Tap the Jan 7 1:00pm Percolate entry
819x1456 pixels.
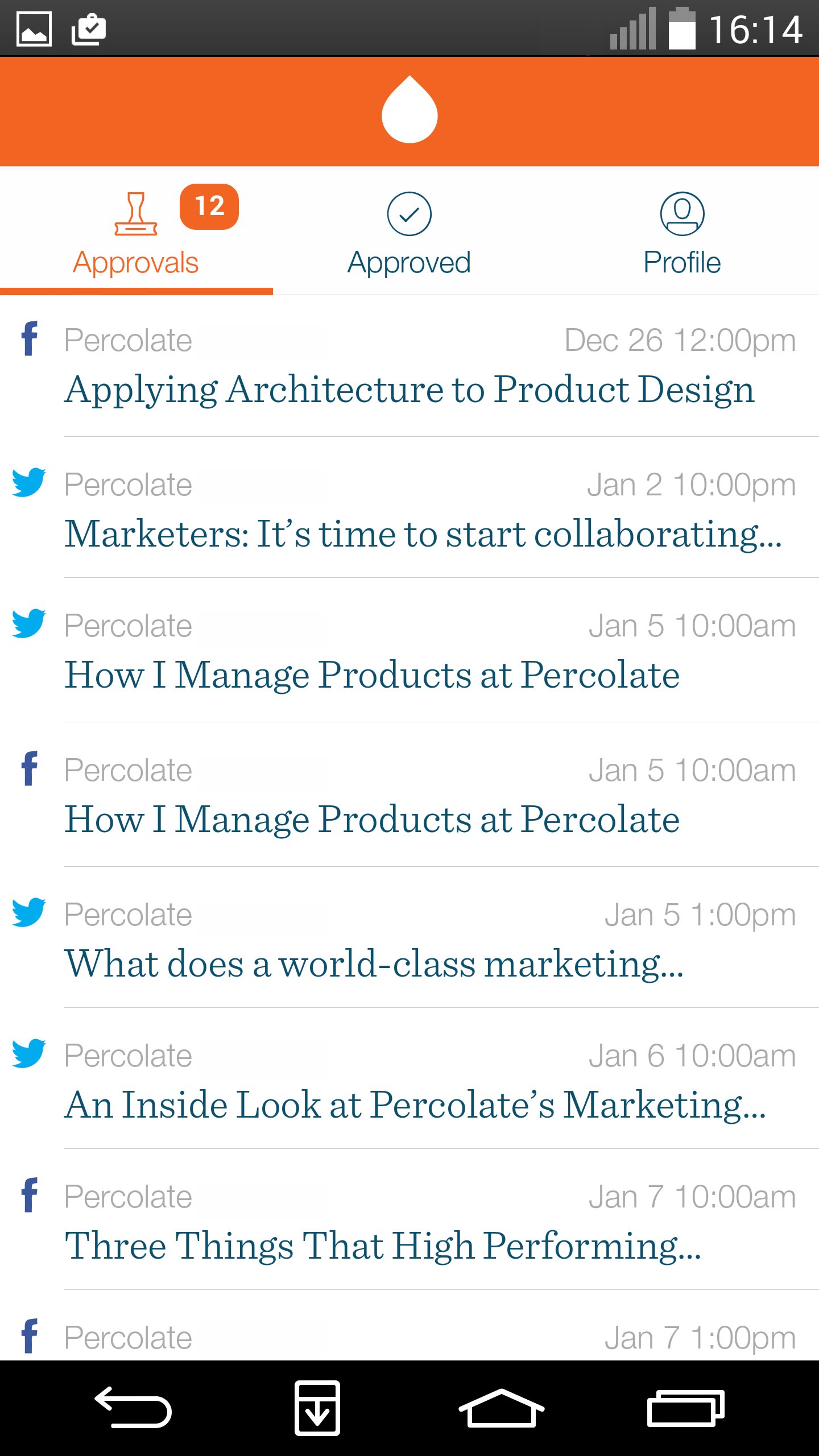pos(409,1337)
